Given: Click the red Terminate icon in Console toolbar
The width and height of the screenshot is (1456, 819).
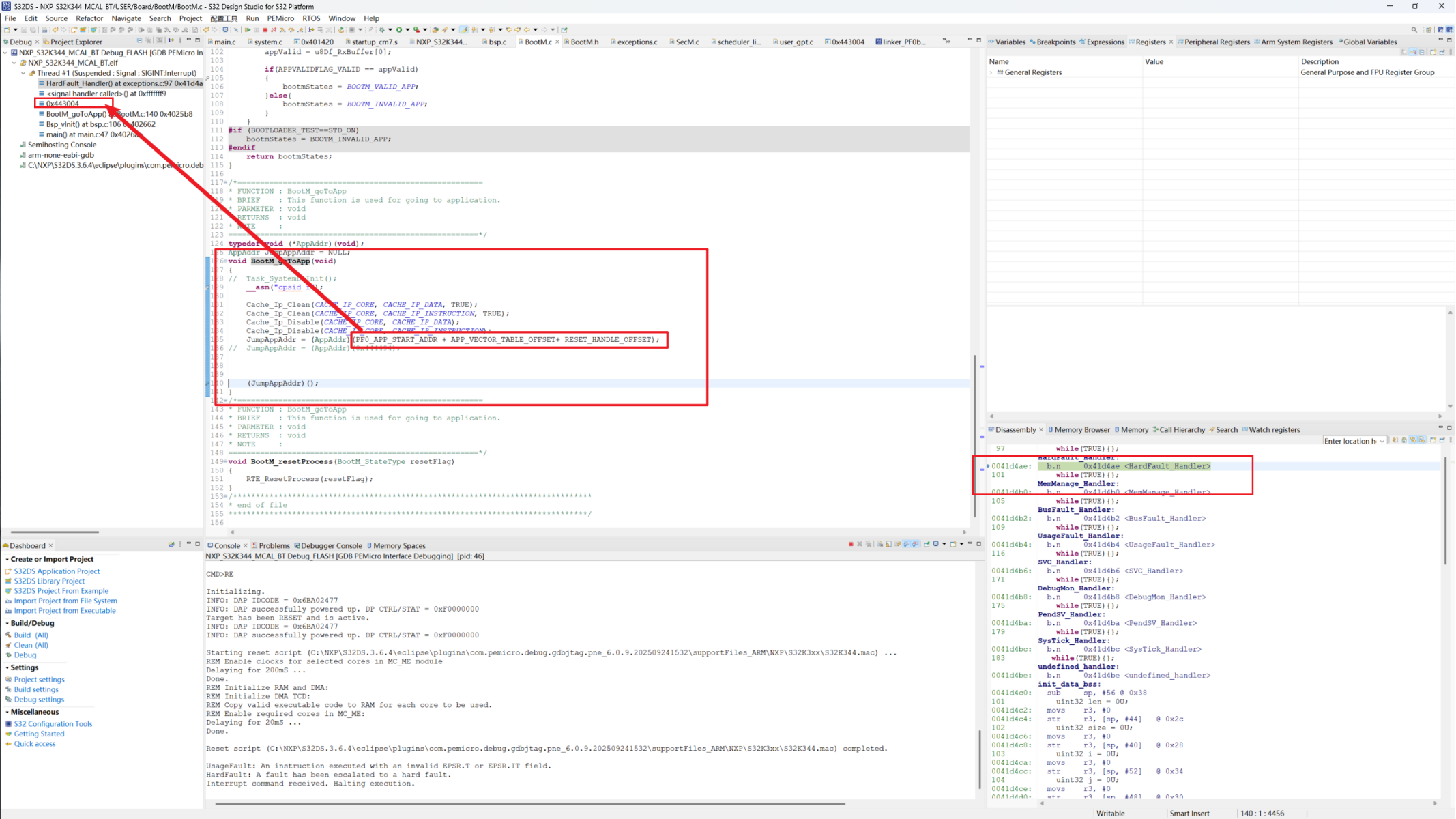Looking at the screenshot, I should 851,544.
